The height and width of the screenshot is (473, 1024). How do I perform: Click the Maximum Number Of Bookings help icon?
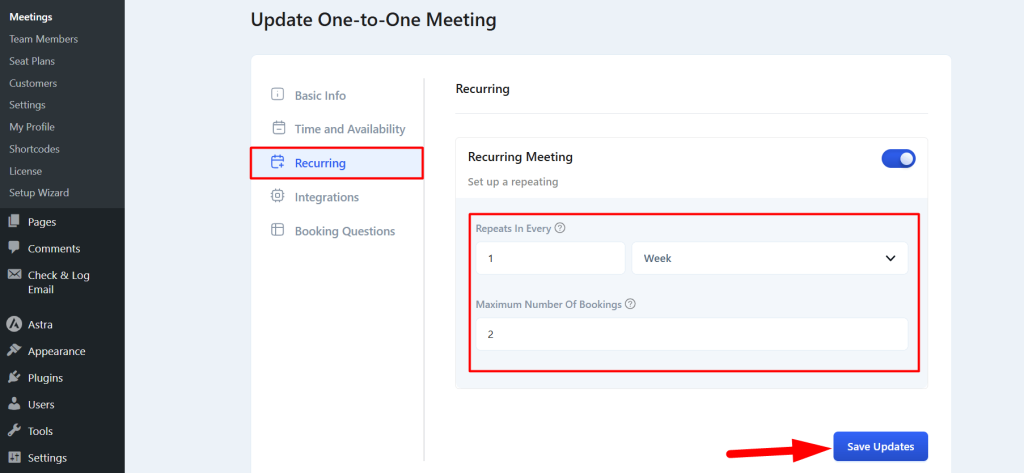coord(630,304)
